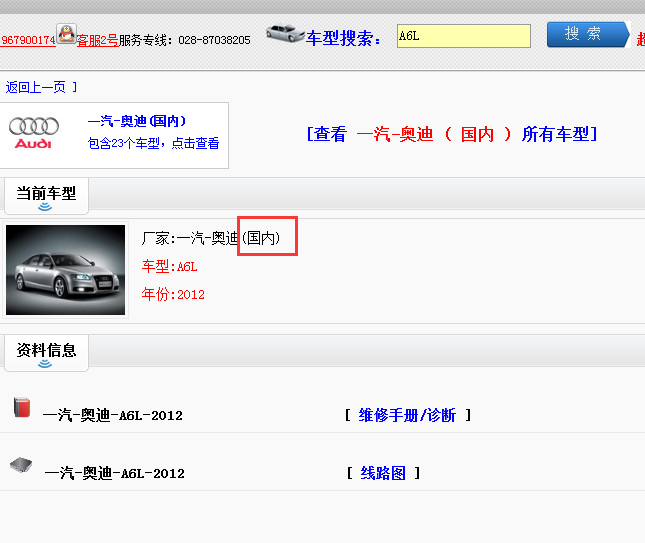
Task: Select the 当前车型 tab header
Action: (x=46, y=196)
